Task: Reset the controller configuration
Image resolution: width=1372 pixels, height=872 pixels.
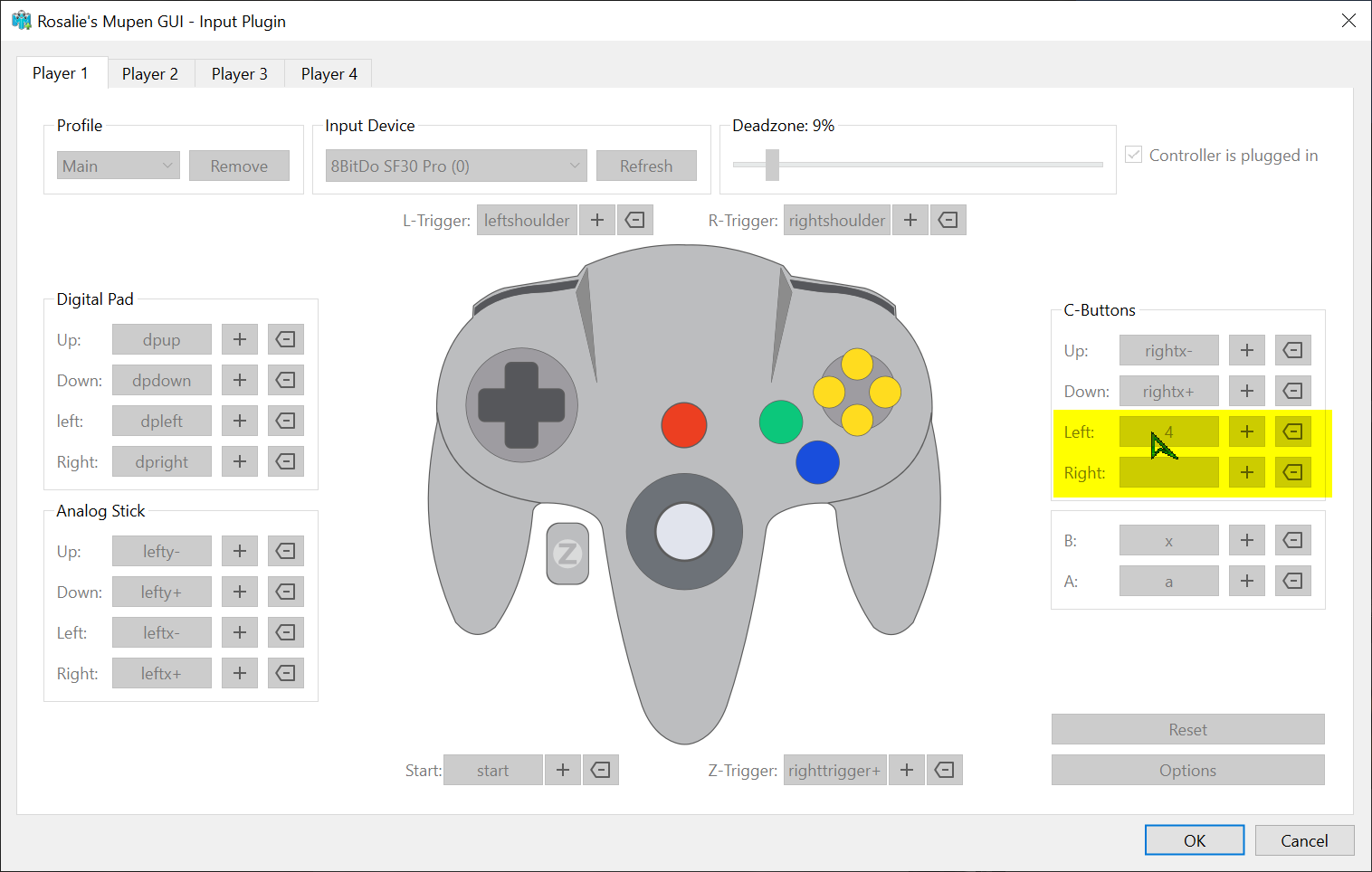Action: tap(1186, 729)
